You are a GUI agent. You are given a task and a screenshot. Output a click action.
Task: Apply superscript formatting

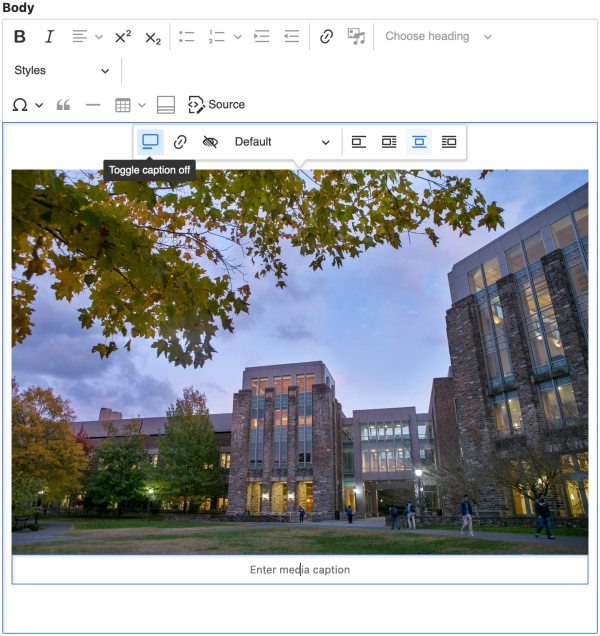point(123,37)
